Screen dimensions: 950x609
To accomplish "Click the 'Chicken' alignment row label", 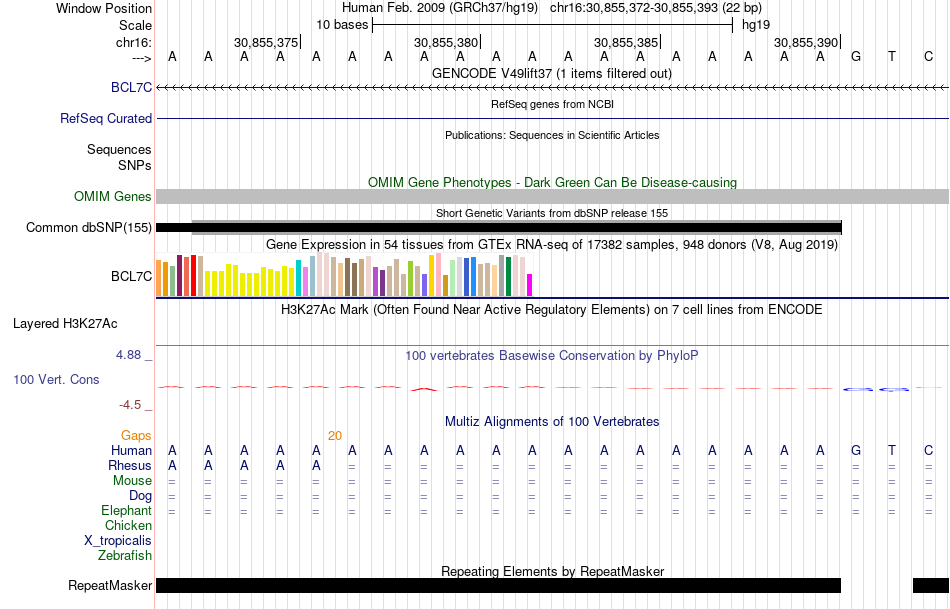I will point(128,525).
